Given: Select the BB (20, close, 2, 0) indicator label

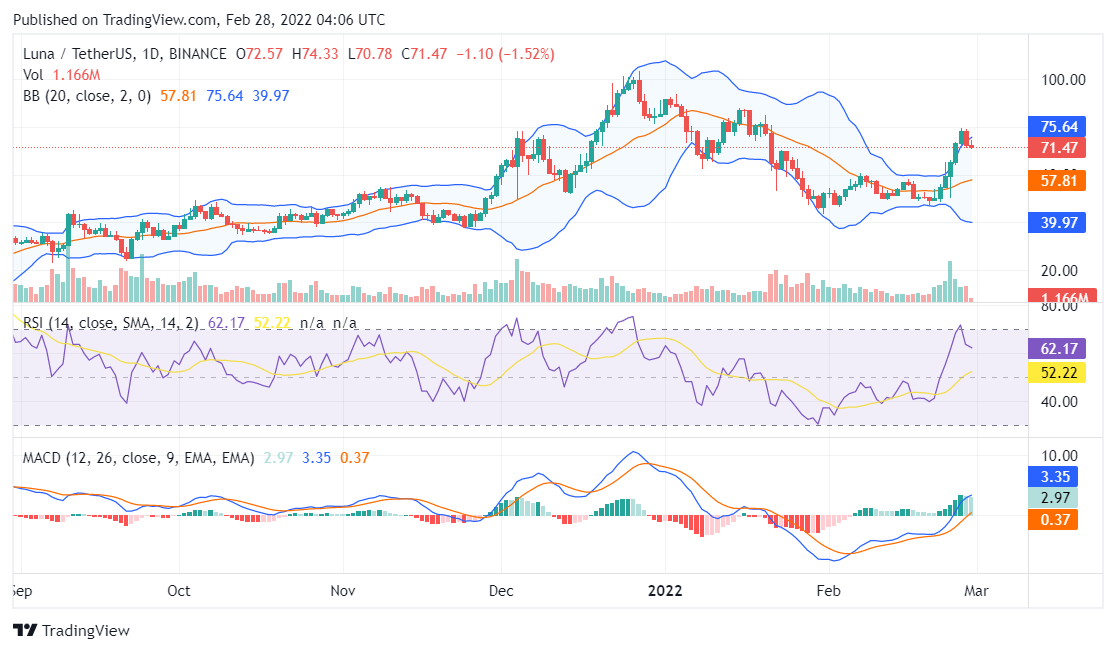Looking at the screenshot, I should 84,96.
